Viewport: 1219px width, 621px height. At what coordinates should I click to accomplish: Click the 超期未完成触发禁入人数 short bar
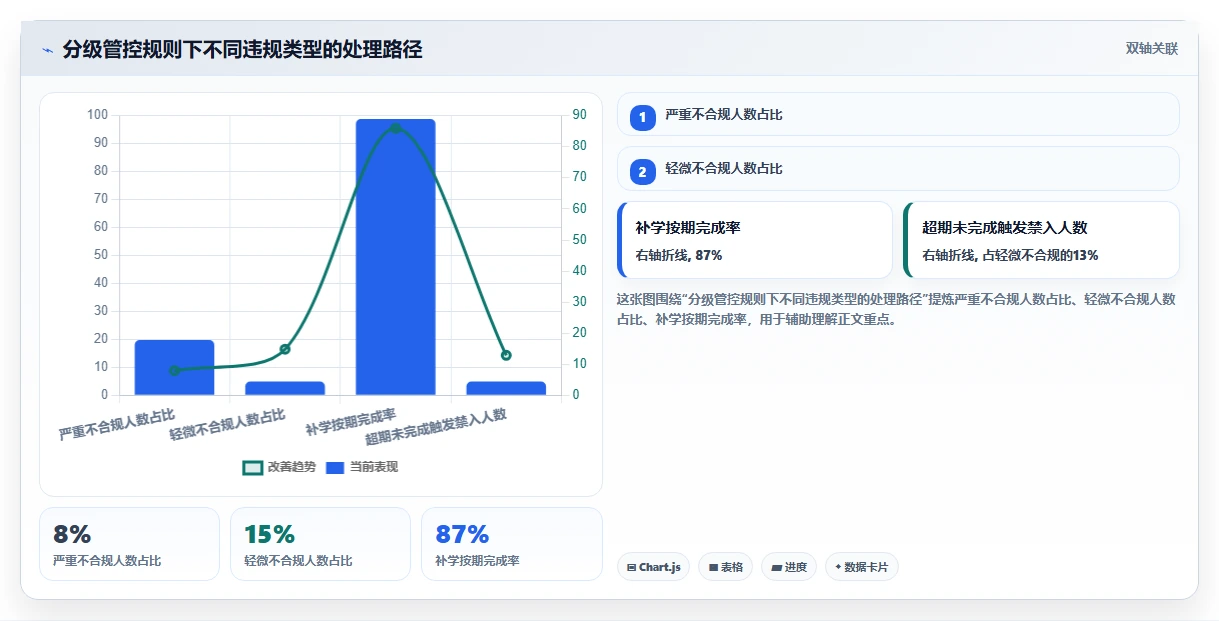tap(506, 388)
